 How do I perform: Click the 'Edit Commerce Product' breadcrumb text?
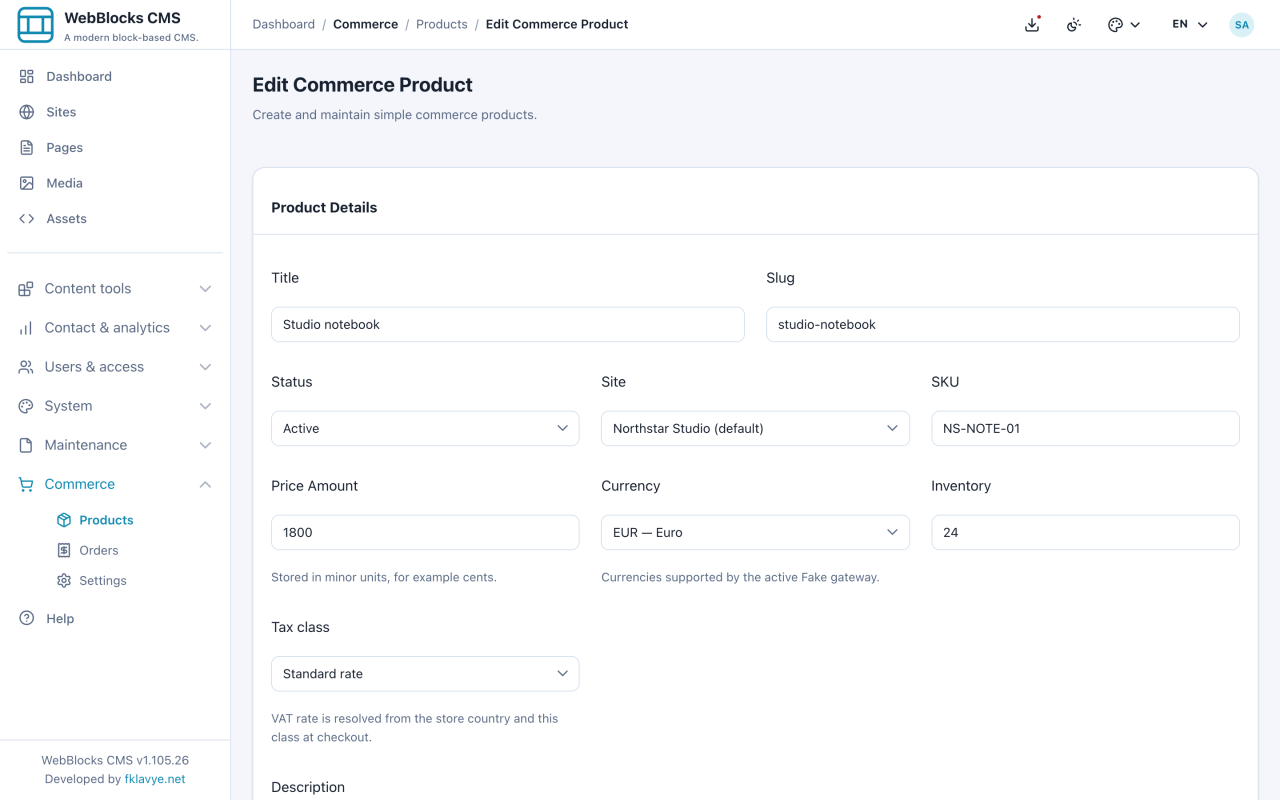[557, 24]
